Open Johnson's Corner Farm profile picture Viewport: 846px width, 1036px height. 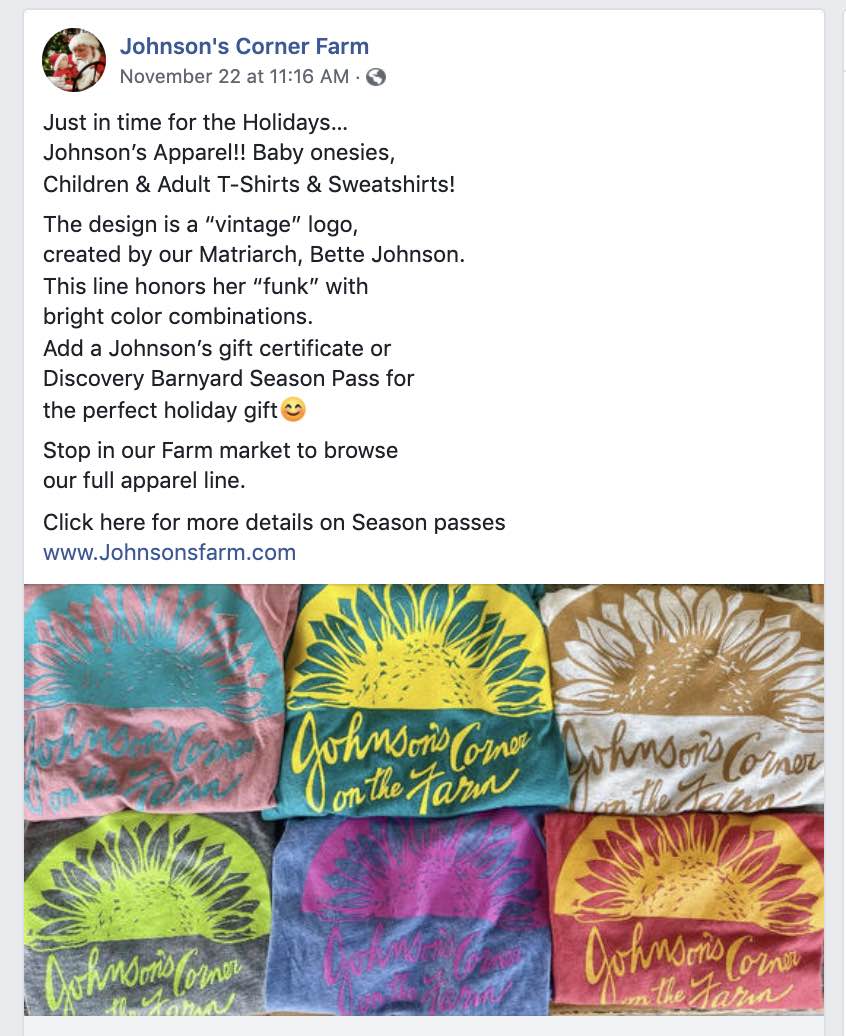pyautogui.click(x=73, y=59)
